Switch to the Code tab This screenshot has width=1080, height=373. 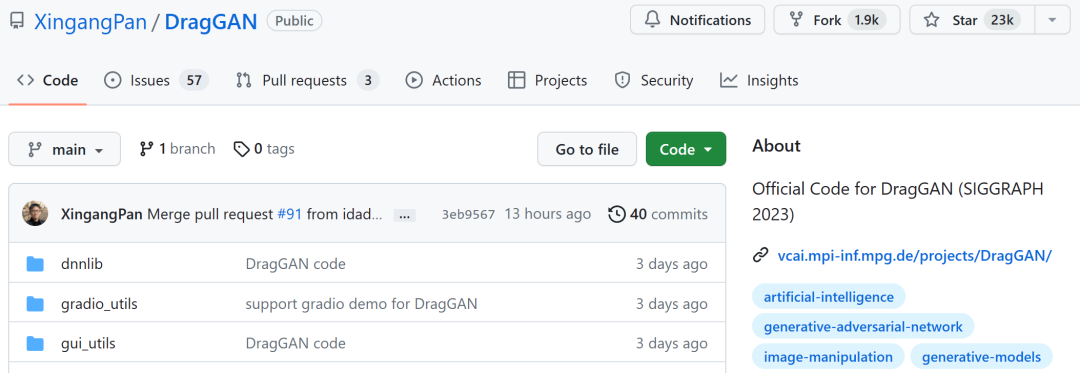[x=48, y=81]
